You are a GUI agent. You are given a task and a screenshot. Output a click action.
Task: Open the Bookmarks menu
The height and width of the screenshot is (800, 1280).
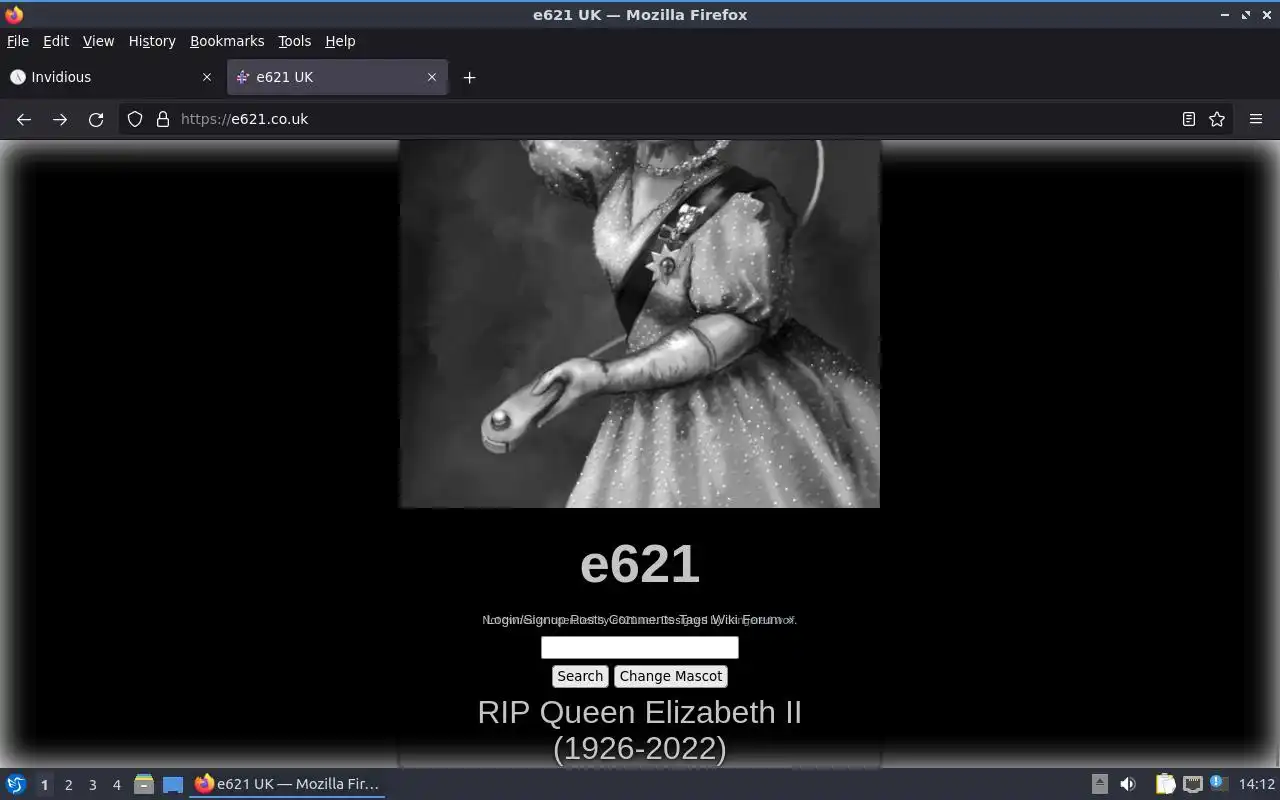click(x=227, y=41)
